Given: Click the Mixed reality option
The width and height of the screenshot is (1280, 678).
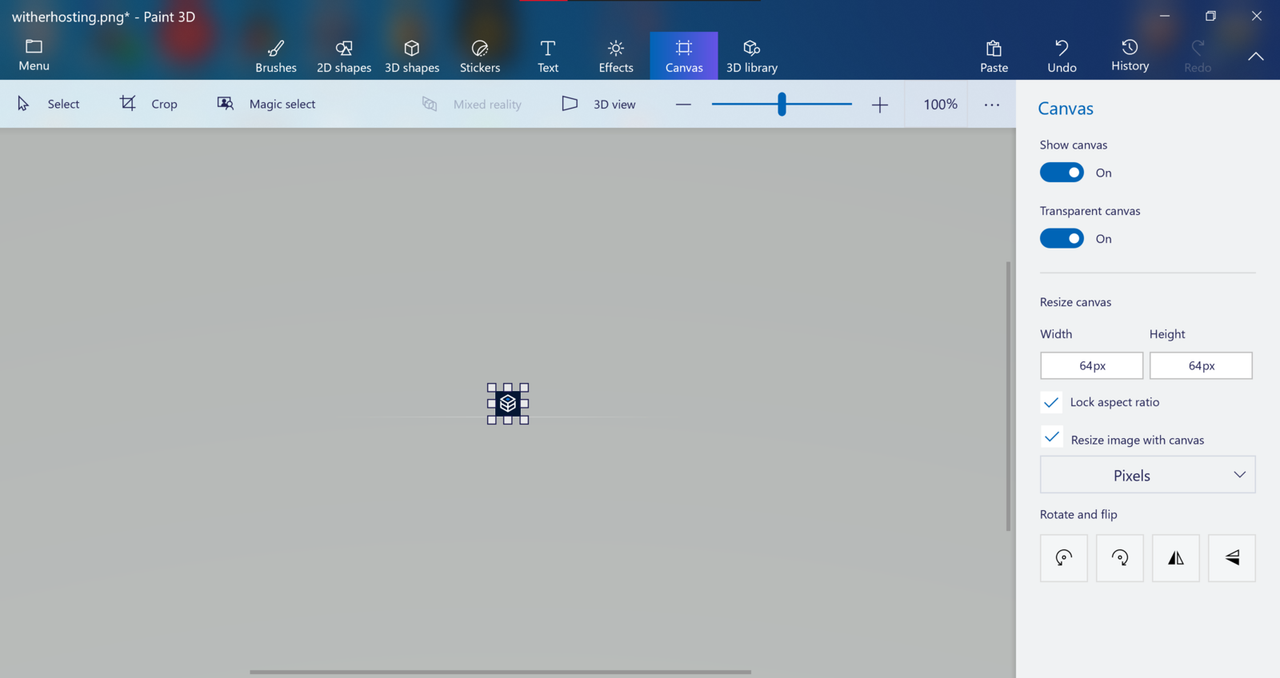Looking at the screenshot, I should point(472,104).
